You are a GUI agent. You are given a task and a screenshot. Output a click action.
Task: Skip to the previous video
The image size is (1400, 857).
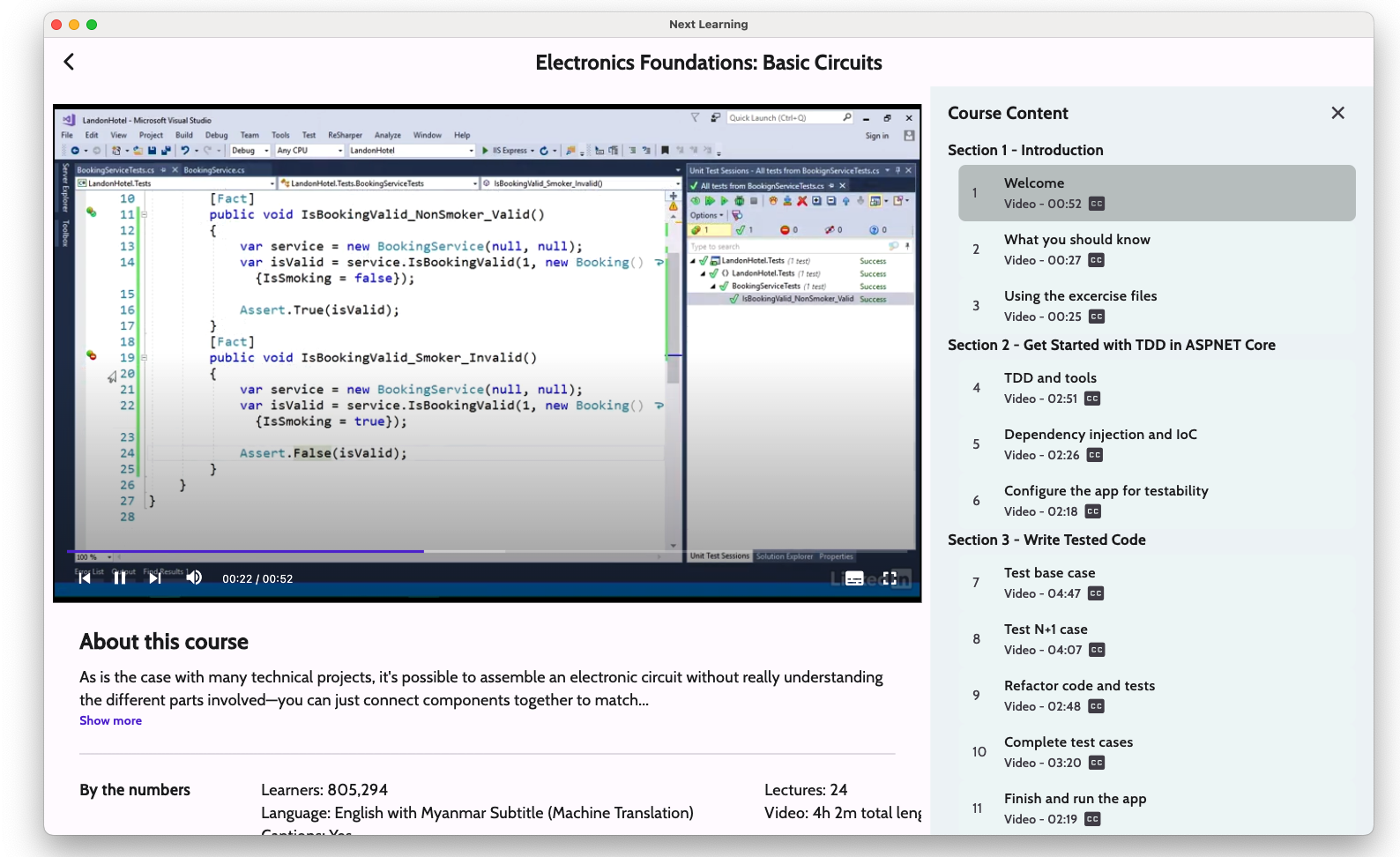click(85, 578)
